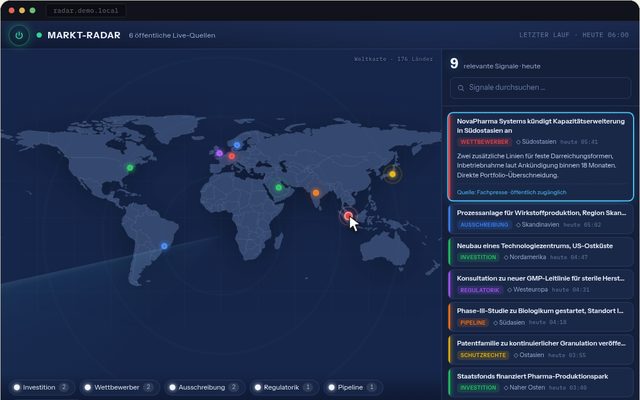Select the orange map marker in India
This screenshot has height=400, width=640.
tap(316, 193)
